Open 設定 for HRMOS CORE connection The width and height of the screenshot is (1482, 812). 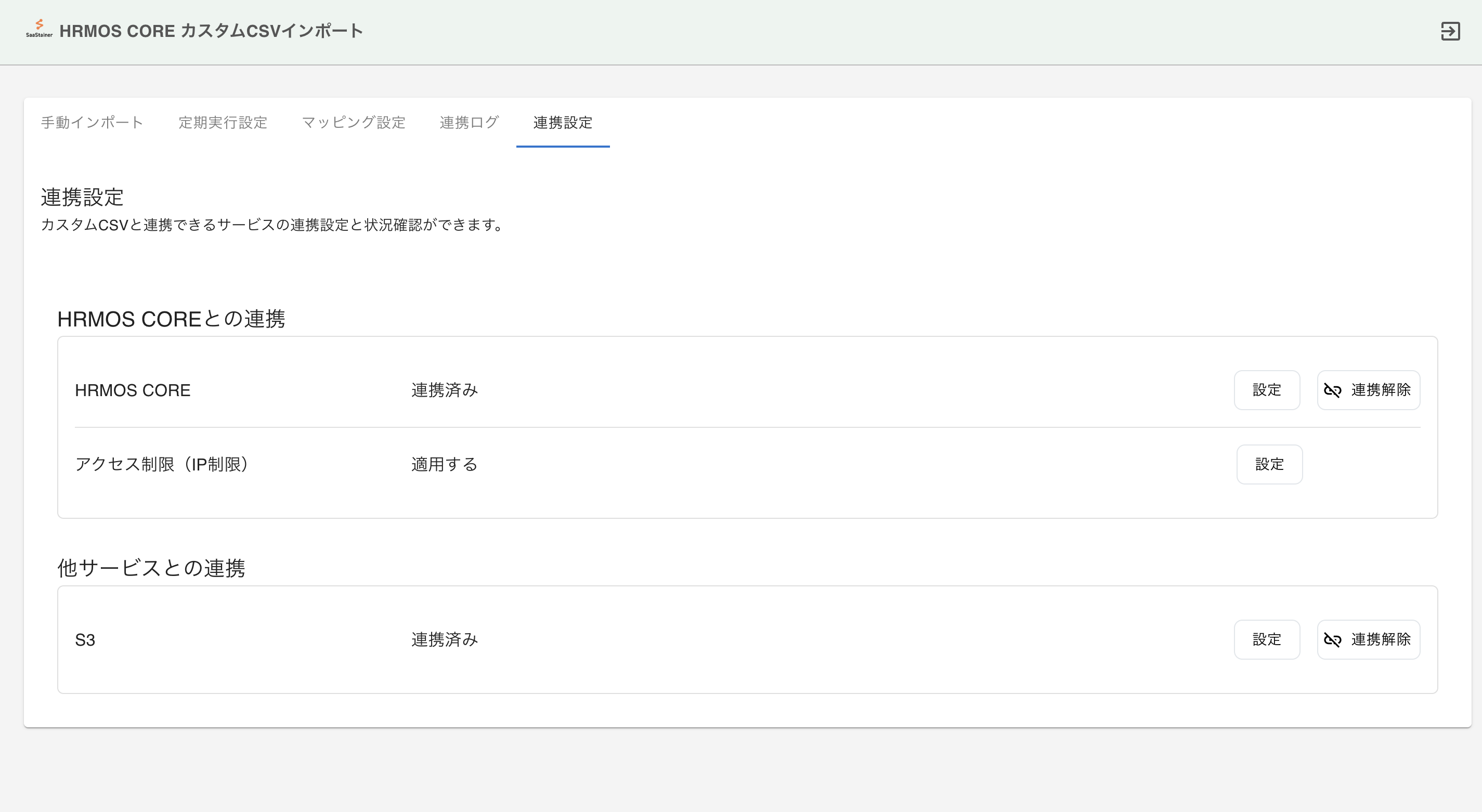click(1266, 390)
